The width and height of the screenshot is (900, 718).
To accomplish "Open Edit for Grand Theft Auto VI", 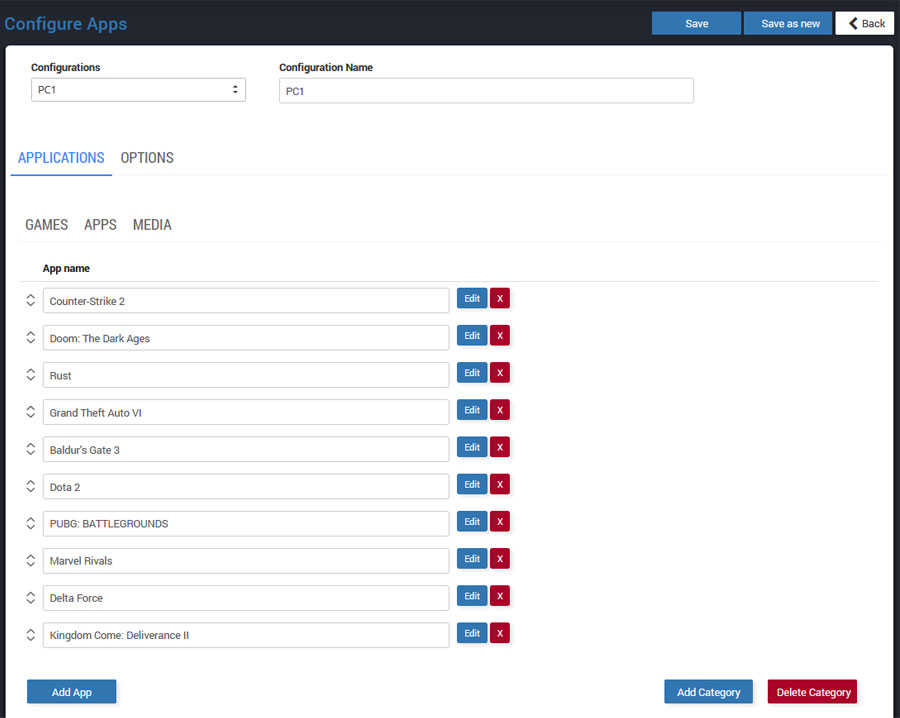I will pyautogui.click(x=472, y=410).
